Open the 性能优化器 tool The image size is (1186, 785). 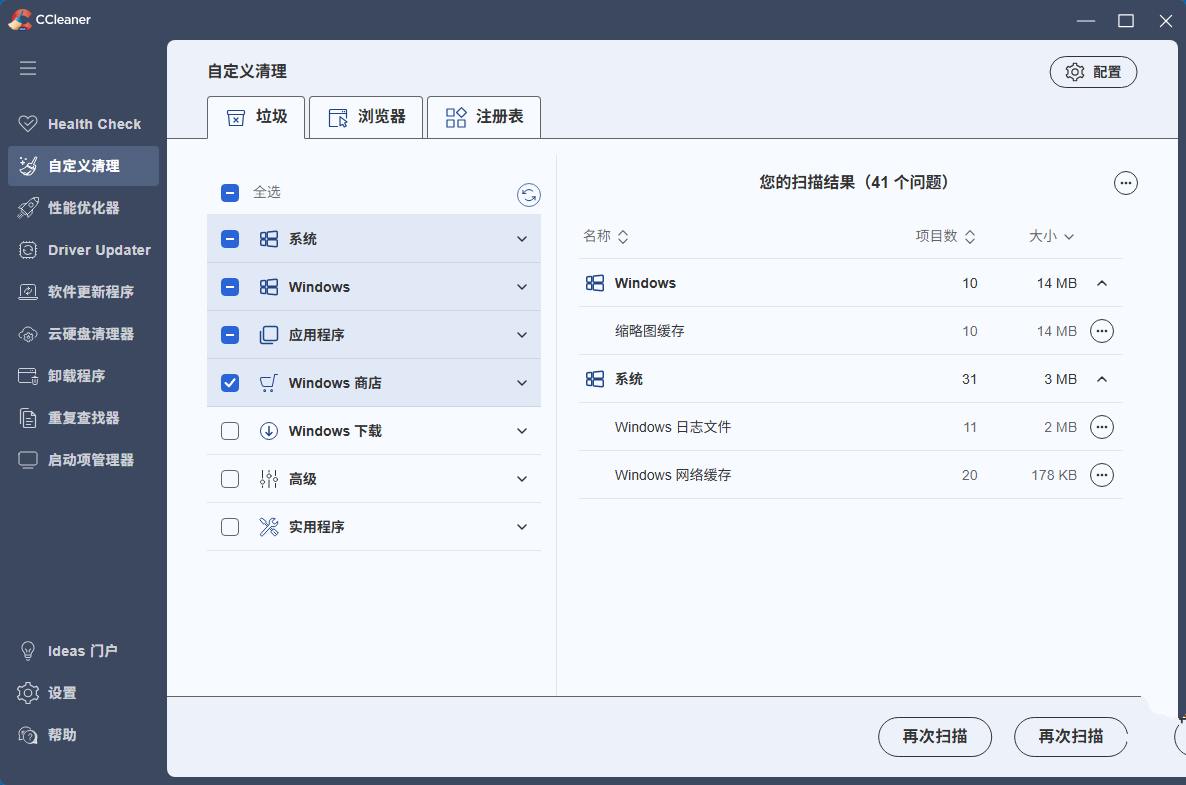click(87, 208)
